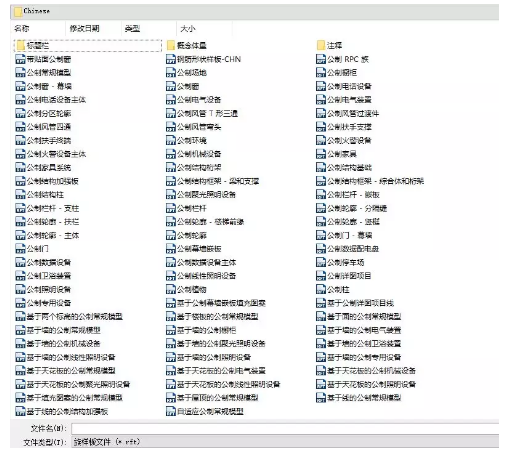Open the 文件类型(T) family template dropdown
521x449 pixels.
(285, 442)
